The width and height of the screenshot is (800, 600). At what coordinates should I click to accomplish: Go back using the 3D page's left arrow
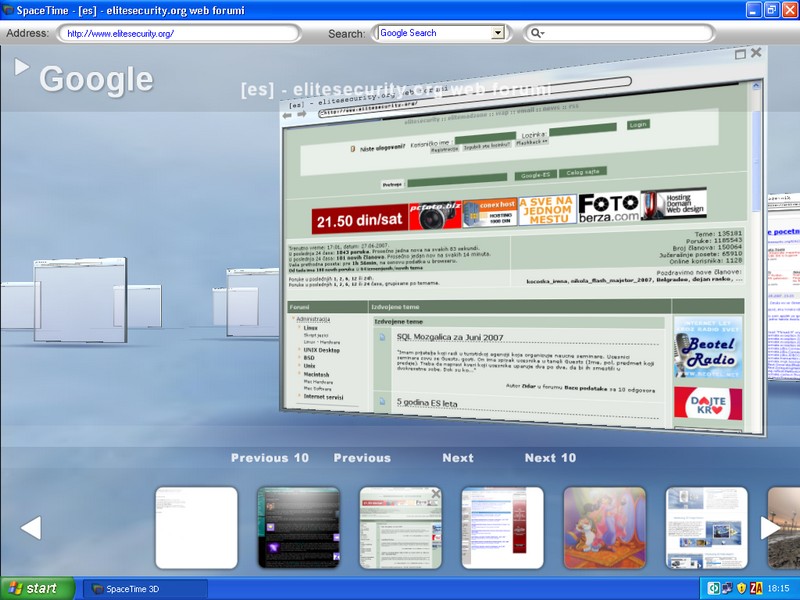pos(287,115)
